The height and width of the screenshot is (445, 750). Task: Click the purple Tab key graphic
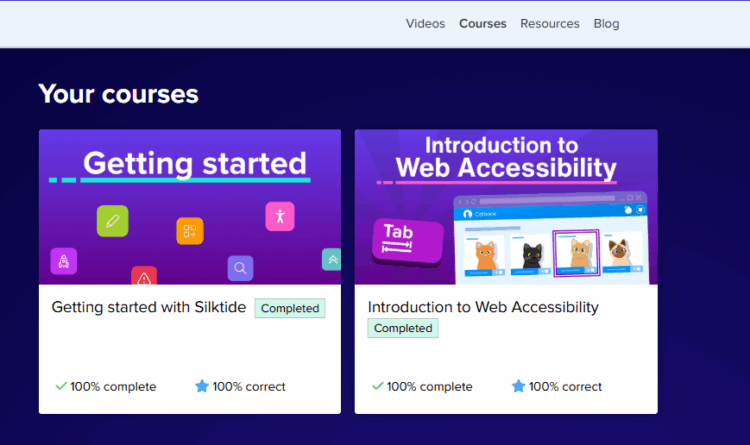[x=407, y=241]
